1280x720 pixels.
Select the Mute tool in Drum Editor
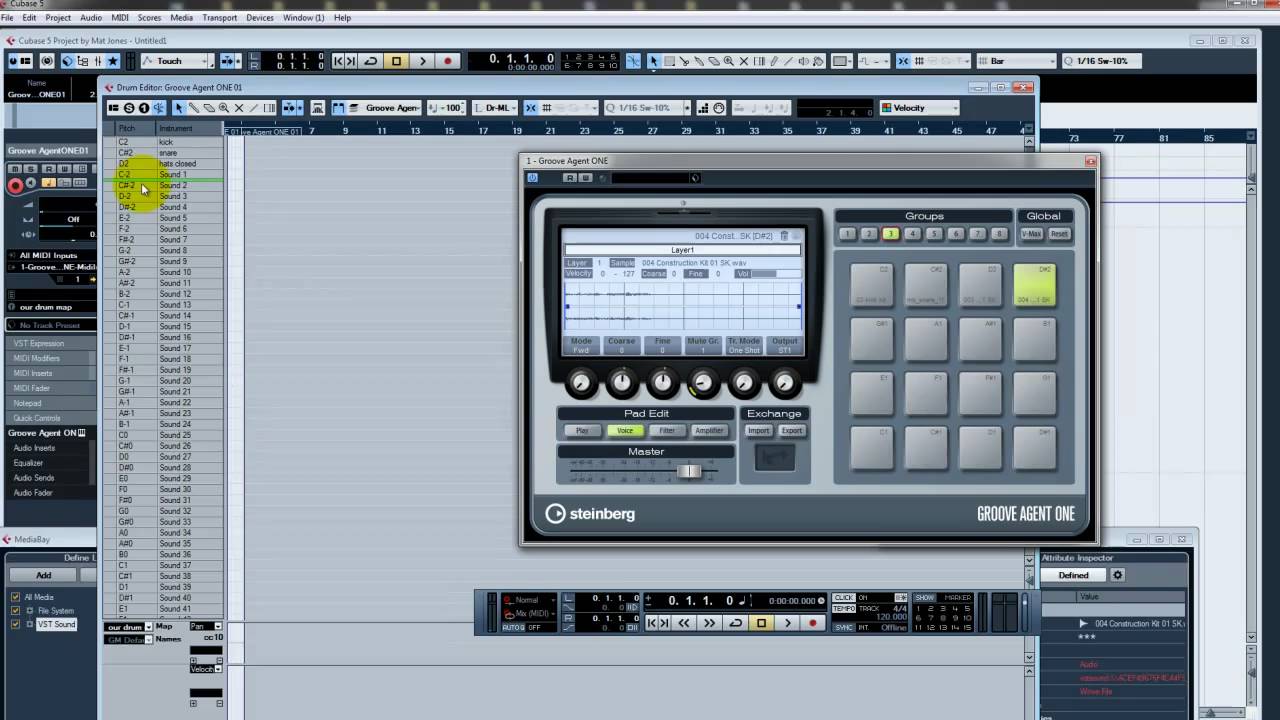coord(239,108)
